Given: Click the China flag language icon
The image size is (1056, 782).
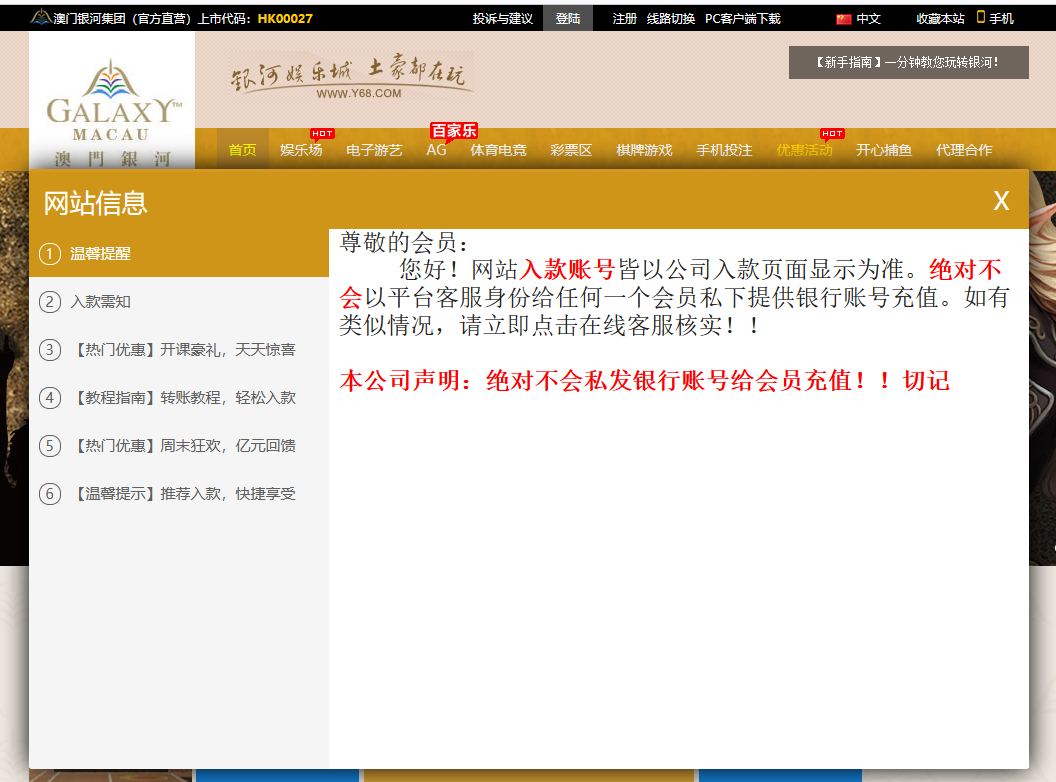Looking at the screenshot, I should [x=843, y=19].
